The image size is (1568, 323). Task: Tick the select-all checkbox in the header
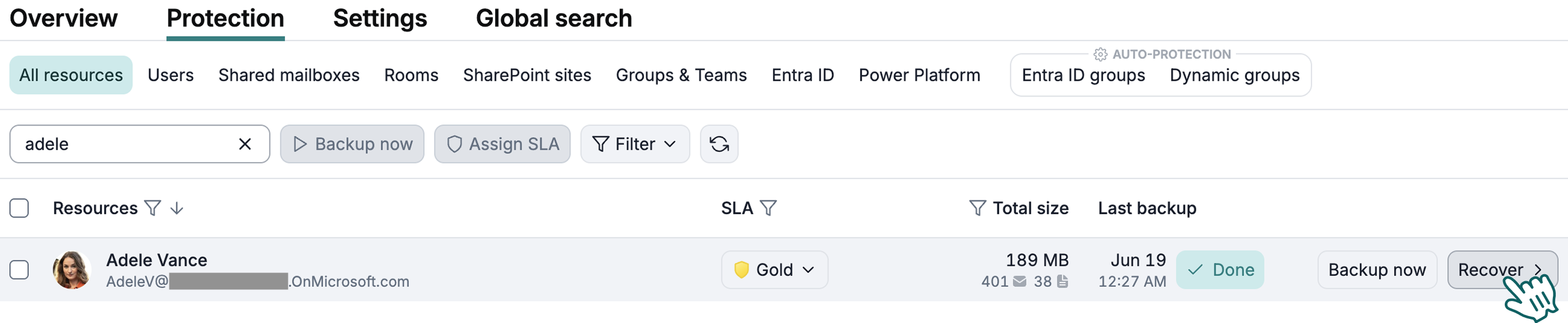20,209
